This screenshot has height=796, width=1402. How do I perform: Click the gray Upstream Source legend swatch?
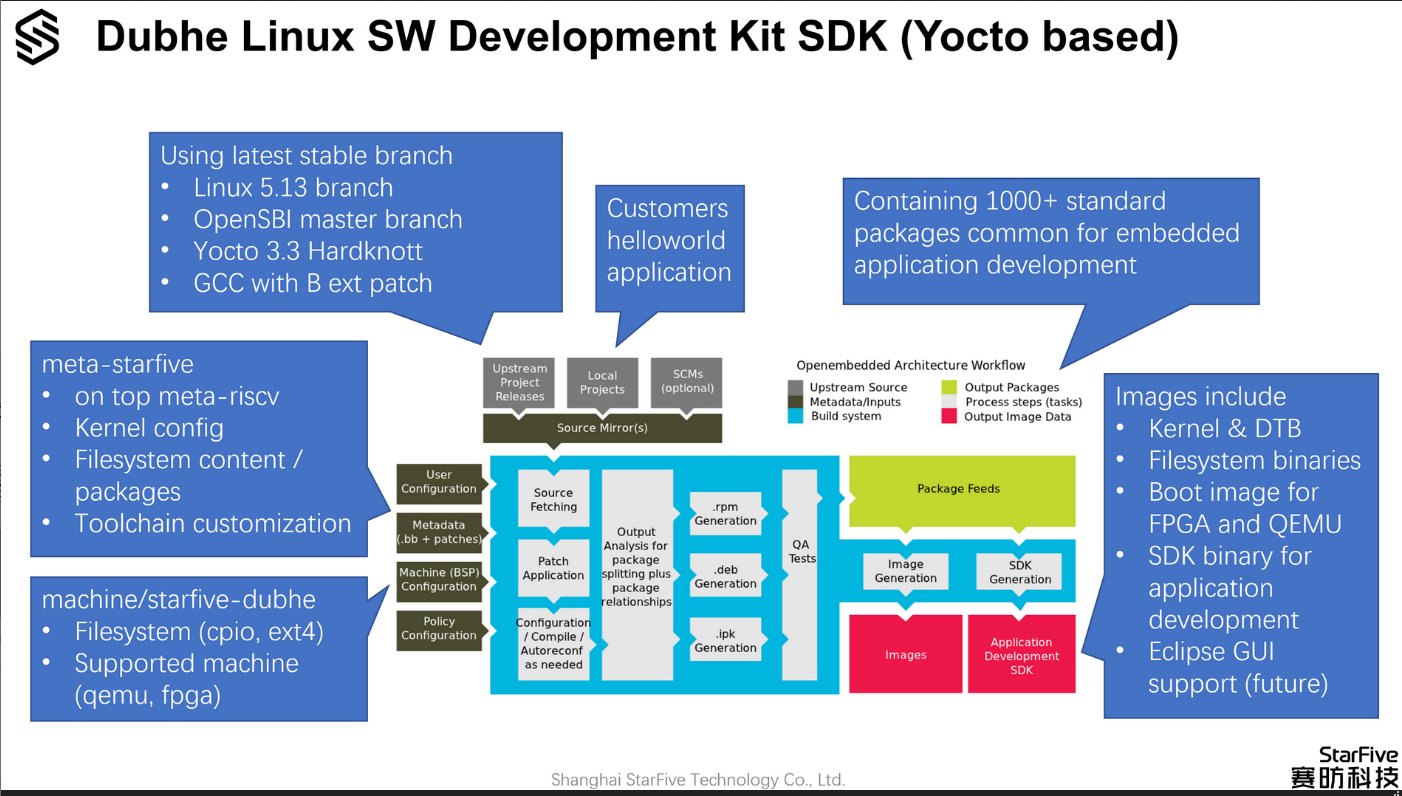795,388
